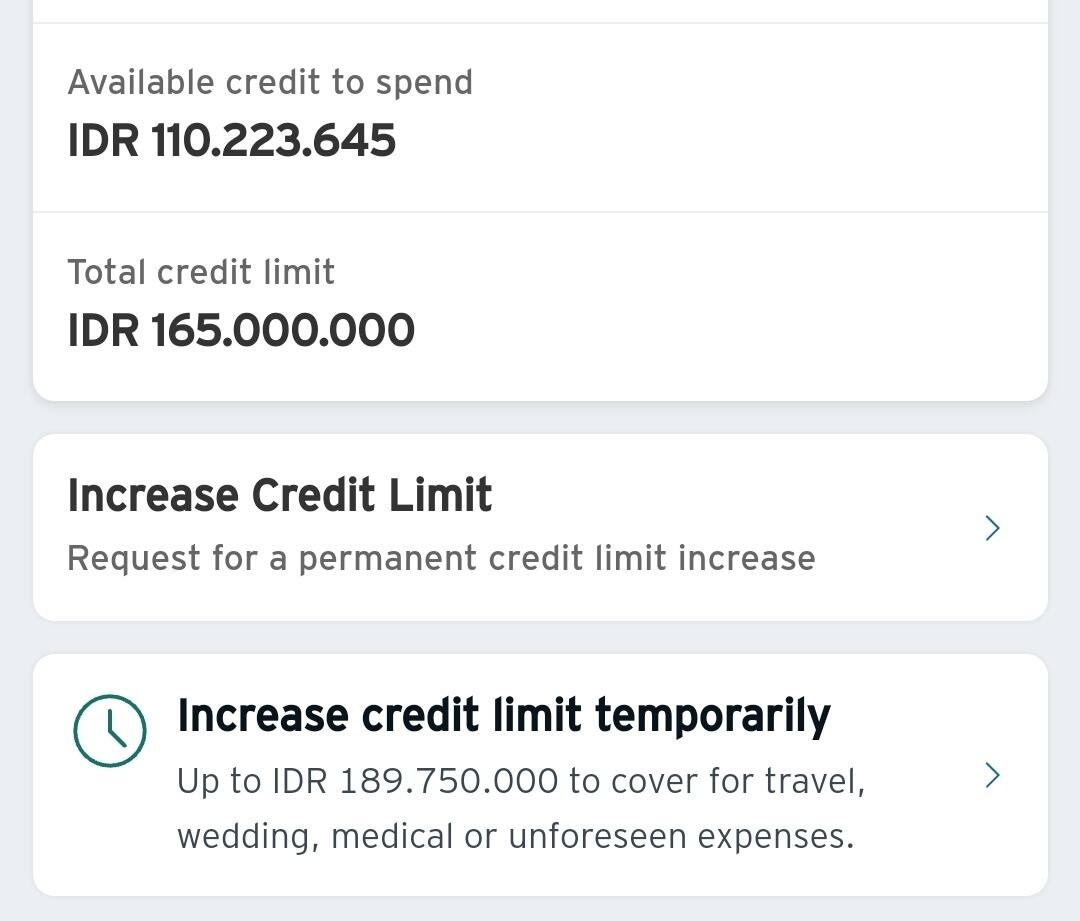Click the 'IDR' prefix of total credit limit
The height and width of the screenshot is (921, 1080).
pos(103,331)
